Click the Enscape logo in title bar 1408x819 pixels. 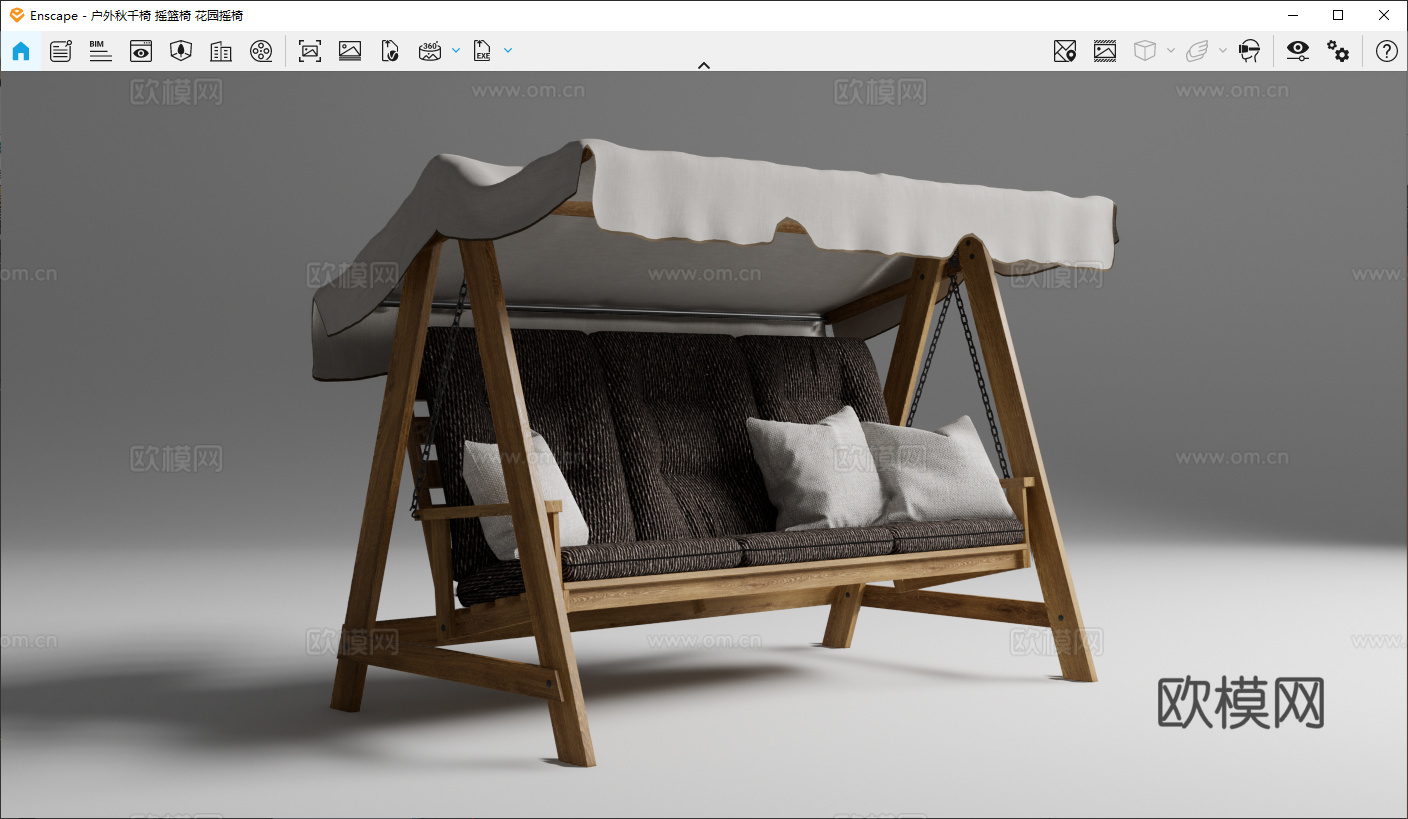click(x=17, y=15)
